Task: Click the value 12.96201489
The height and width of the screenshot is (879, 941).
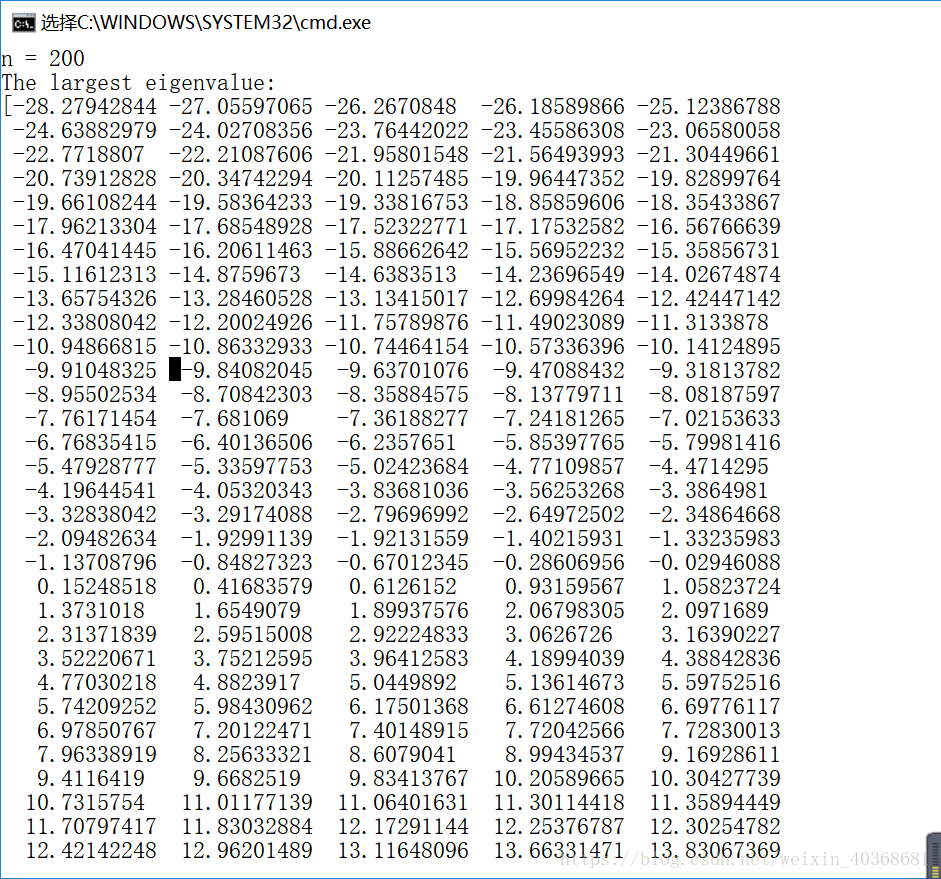Action: point(247,851)
